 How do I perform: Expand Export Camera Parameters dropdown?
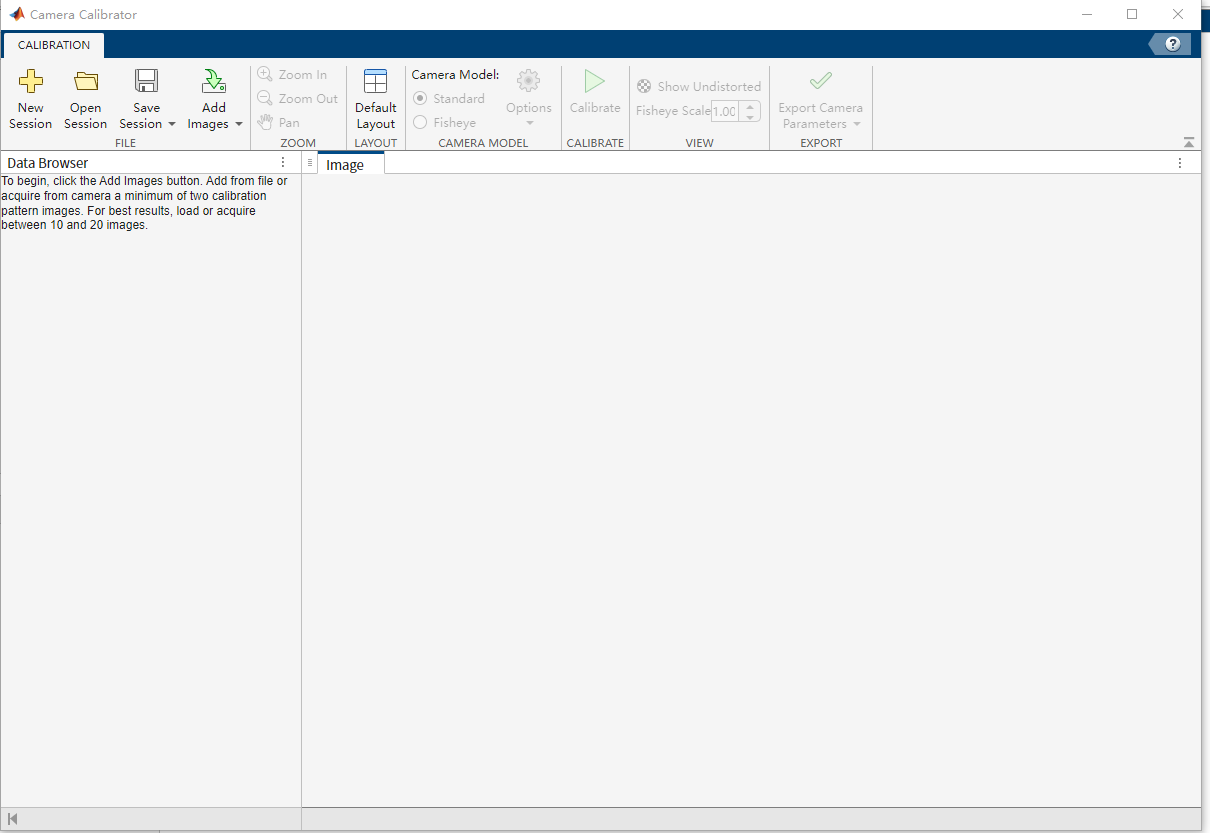click(x=857, y=124)
